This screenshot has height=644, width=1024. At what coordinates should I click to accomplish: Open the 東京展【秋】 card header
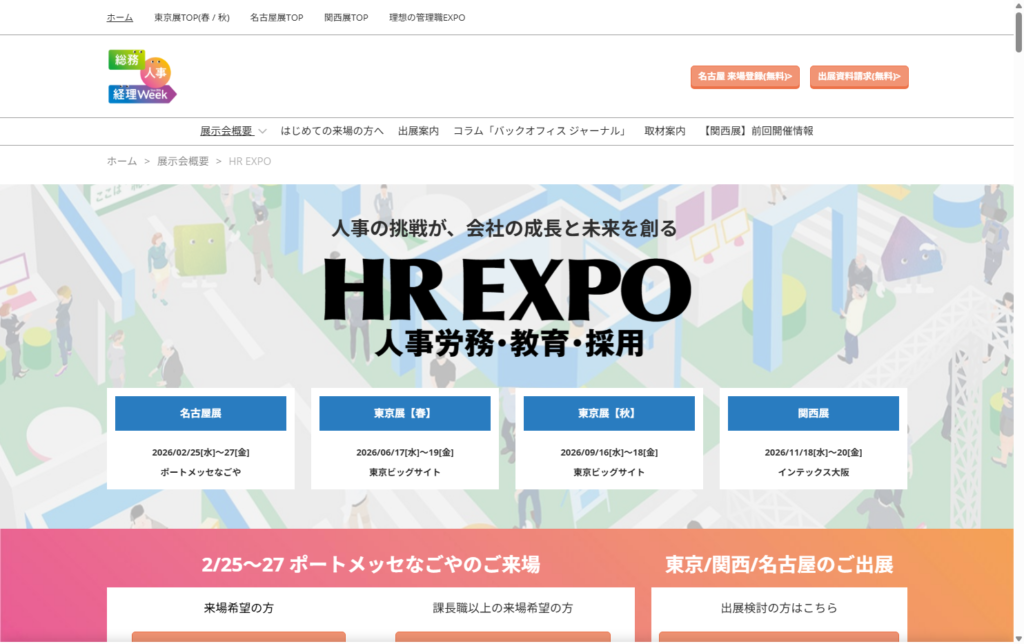(608, 413)
